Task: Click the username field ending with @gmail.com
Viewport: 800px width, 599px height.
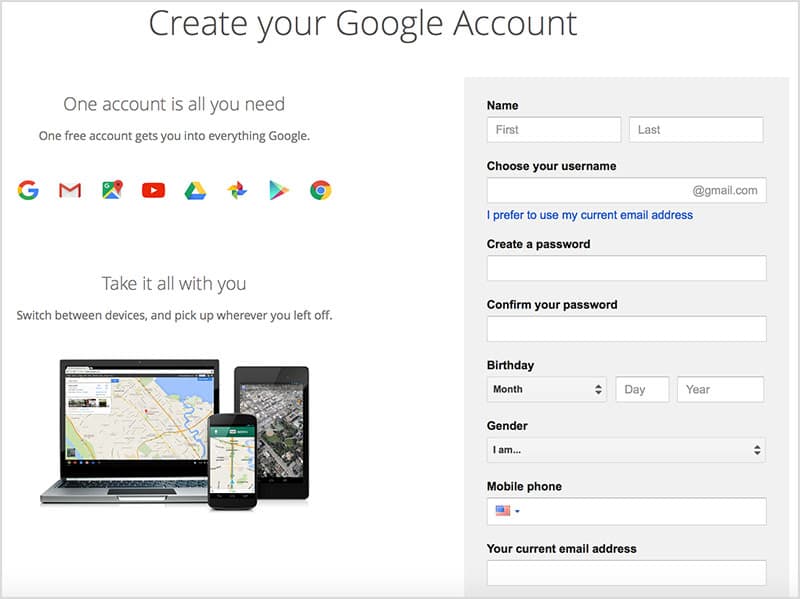Action: [x=627, y=190]
